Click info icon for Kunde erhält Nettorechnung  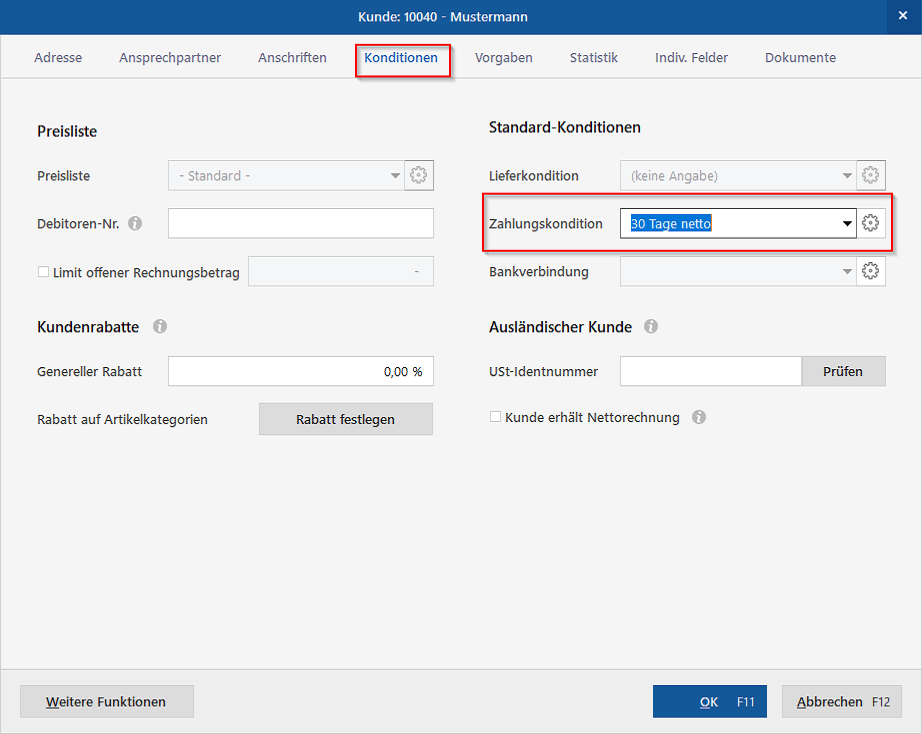[x=699, y=417]
